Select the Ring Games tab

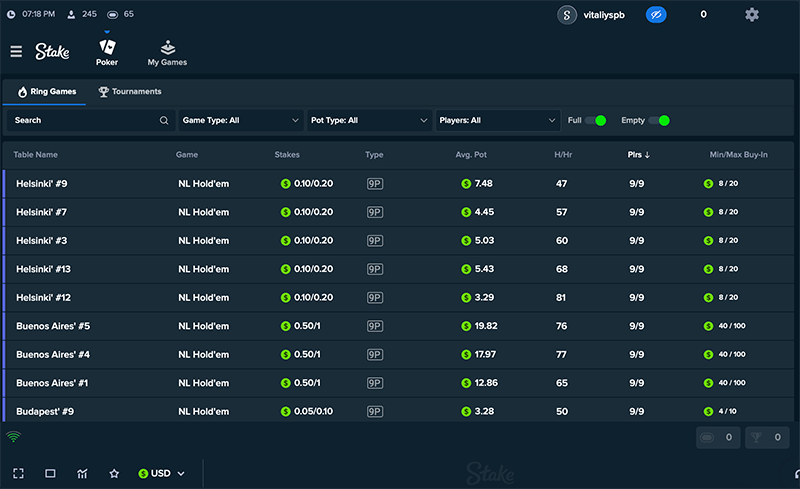47,92
